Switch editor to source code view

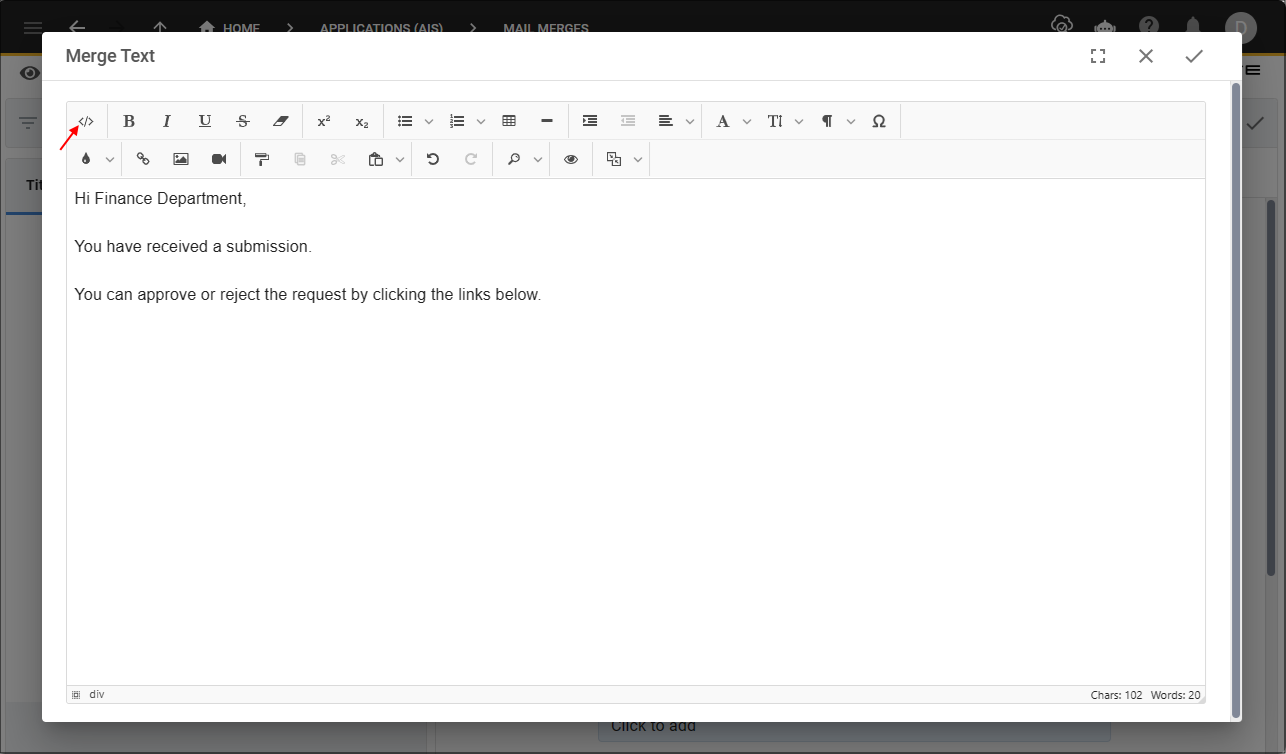click(86, 121)
